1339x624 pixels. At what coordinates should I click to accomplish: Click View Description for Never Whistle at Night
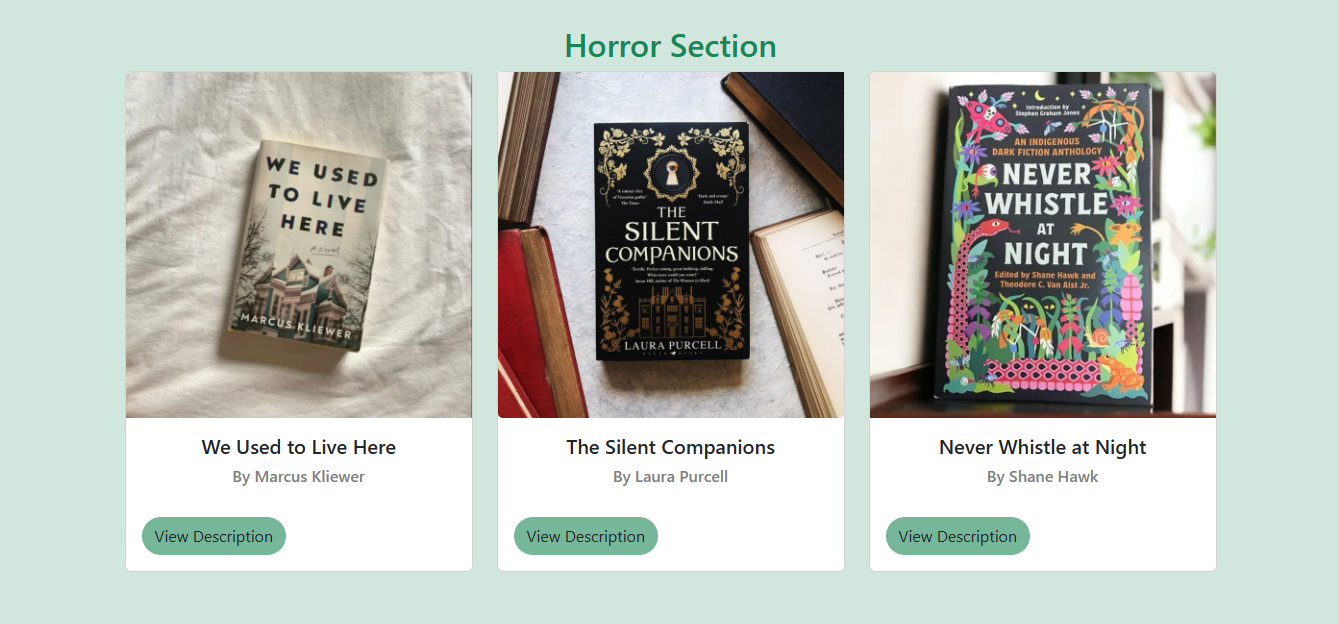(x=958, y=536)
